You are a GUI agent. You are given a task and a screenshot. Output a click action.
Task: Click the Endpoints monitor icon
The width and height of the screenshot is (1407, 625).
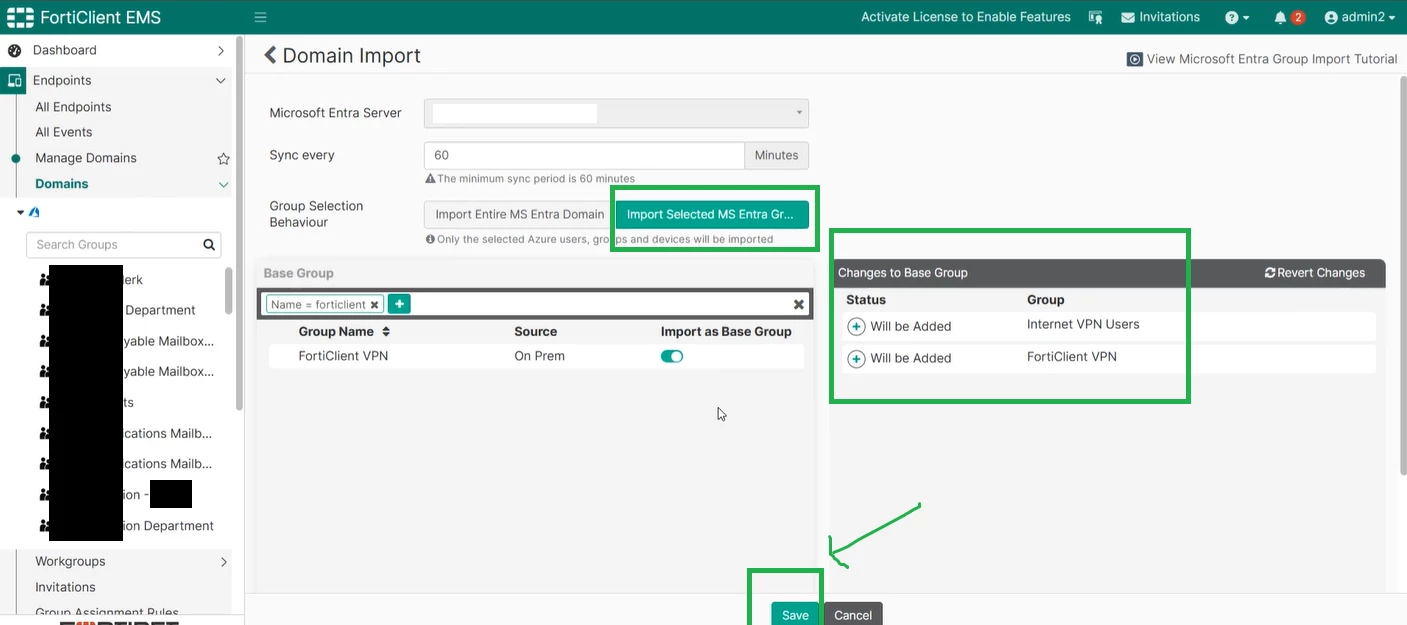pos(15,80)
